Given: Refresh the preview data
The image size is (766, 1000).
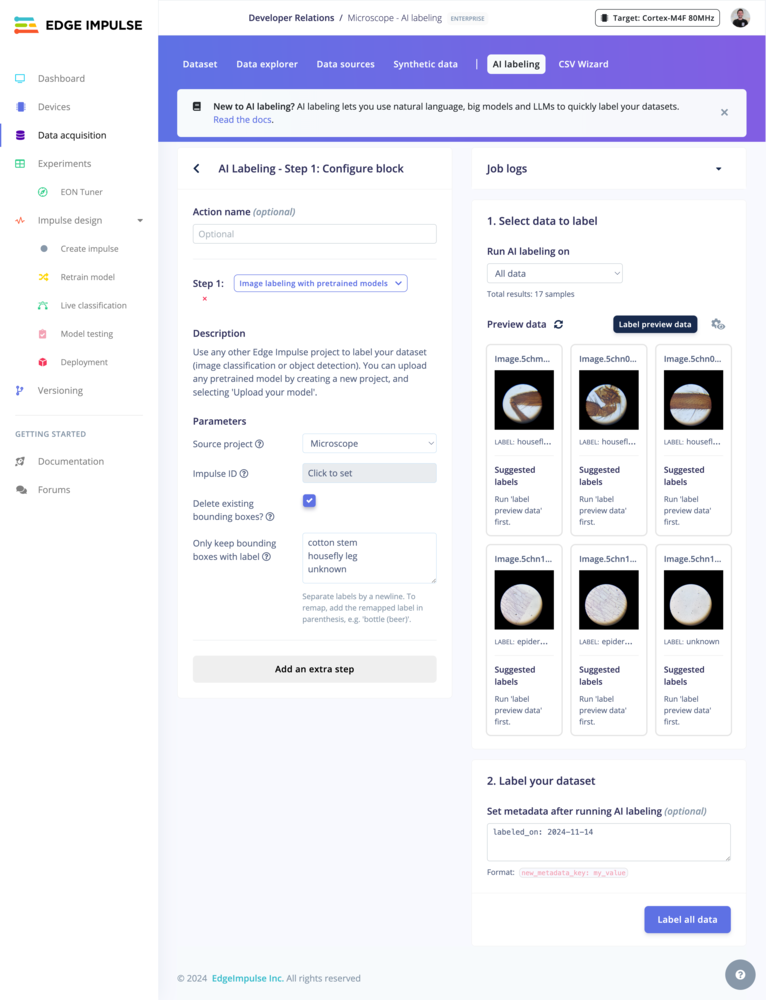Looking at the screenshot, I should pyautogui.click(x=559, y=324).
